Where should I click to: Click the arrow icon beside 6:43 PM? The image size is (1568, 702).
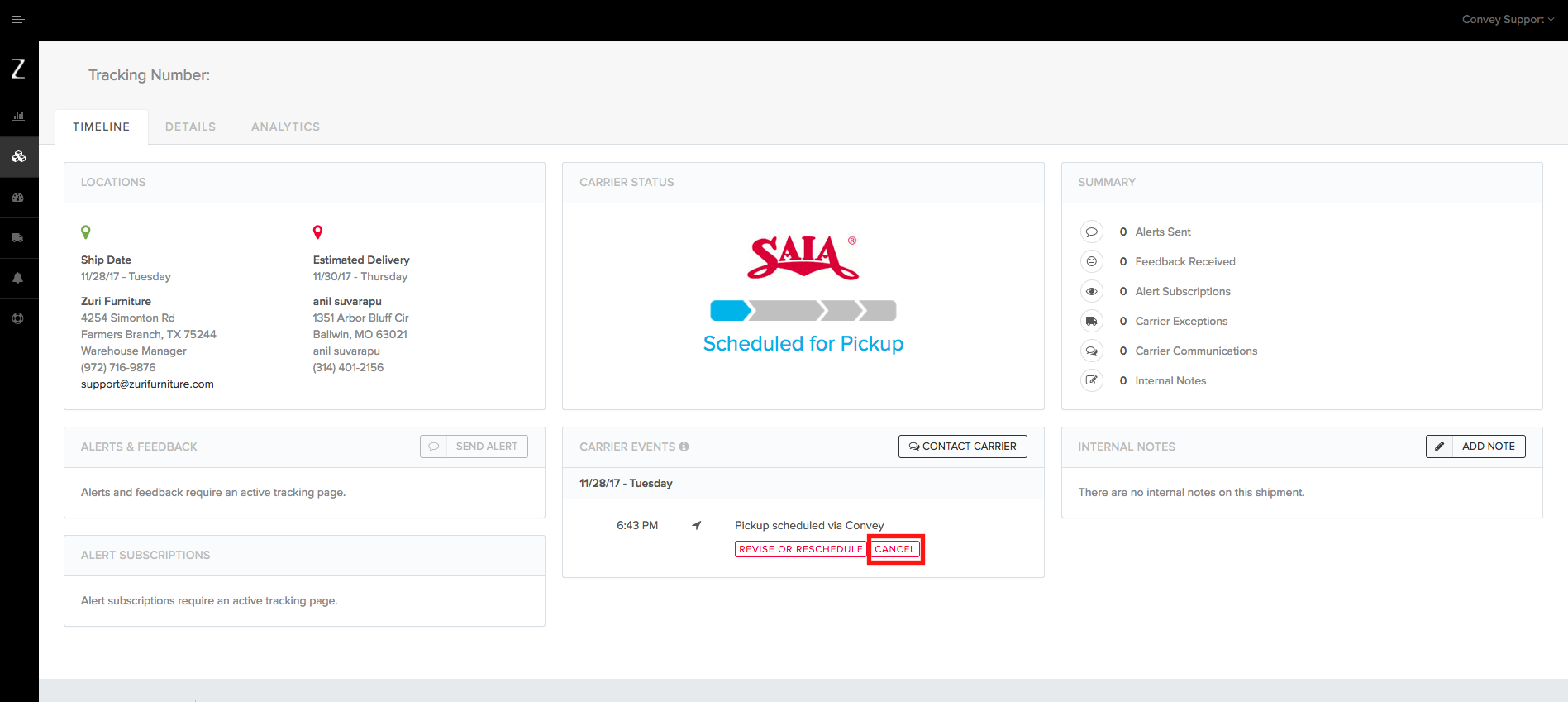[697, 525]
